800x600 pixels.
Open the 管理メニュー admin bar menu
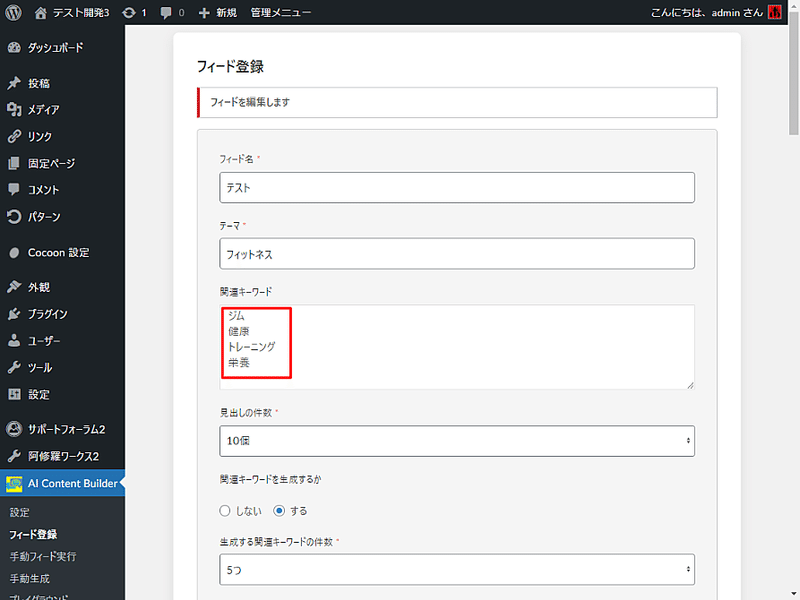point(281,13)
